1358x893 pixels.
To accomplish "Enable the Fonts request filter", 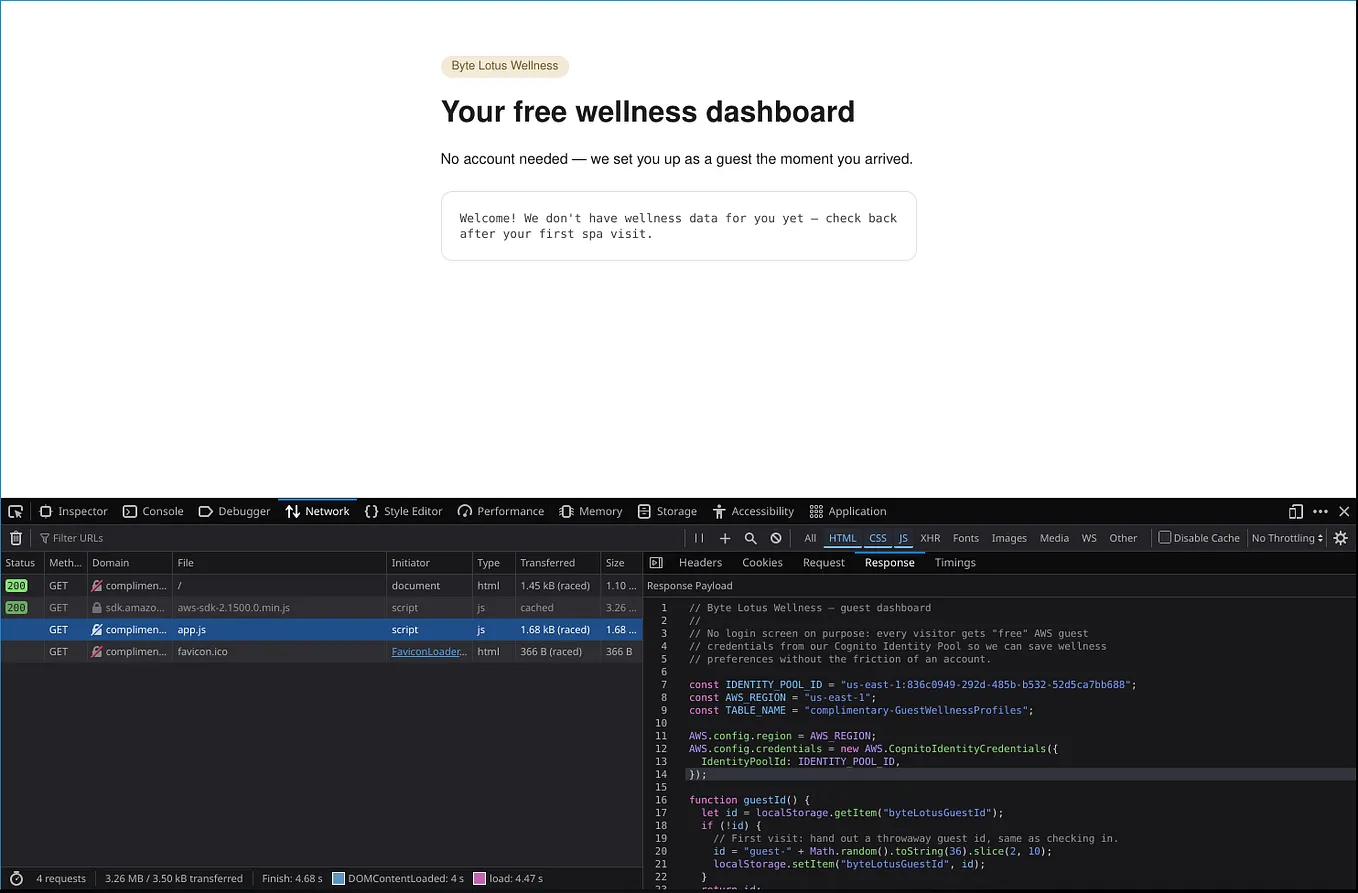I will (x=966, y=538).
